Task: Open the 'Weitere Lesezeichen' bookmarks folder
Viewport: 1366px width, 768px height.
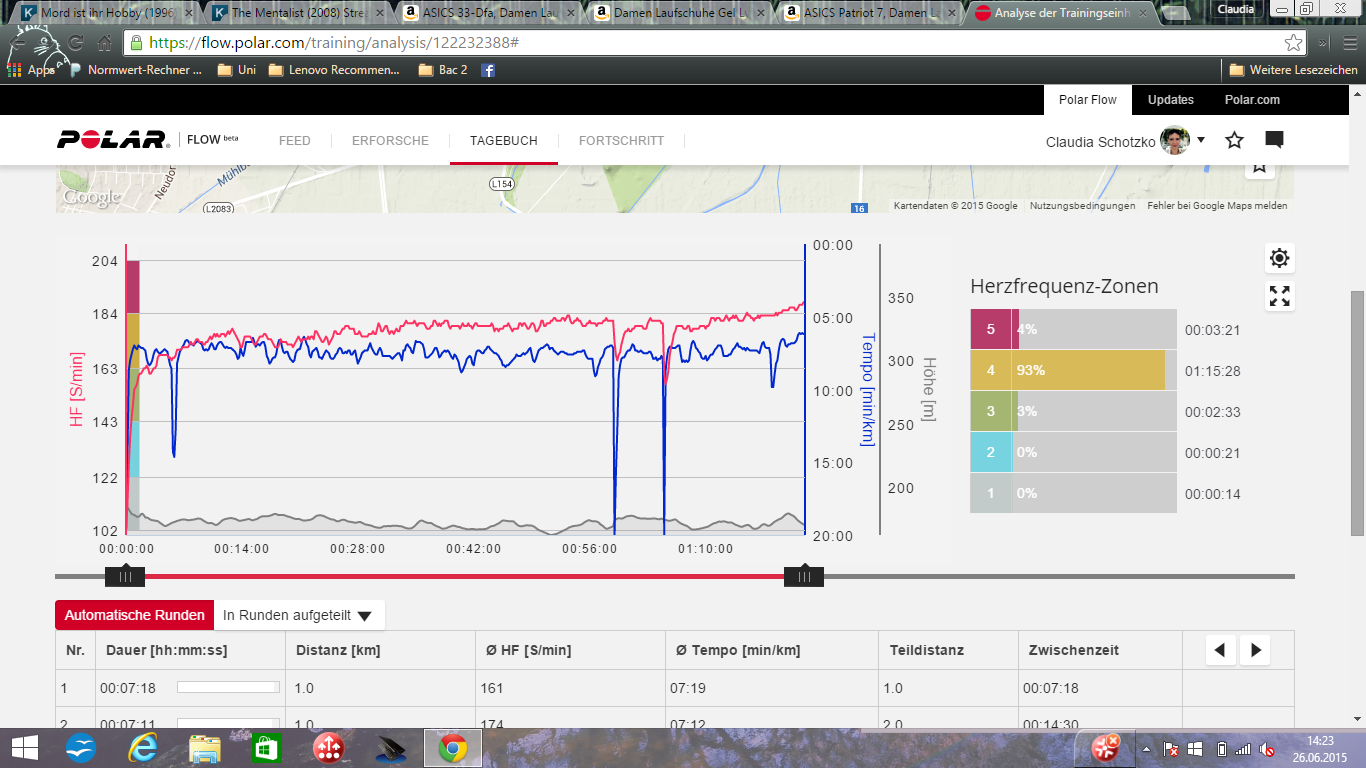Action: (x=1293, y=70)
